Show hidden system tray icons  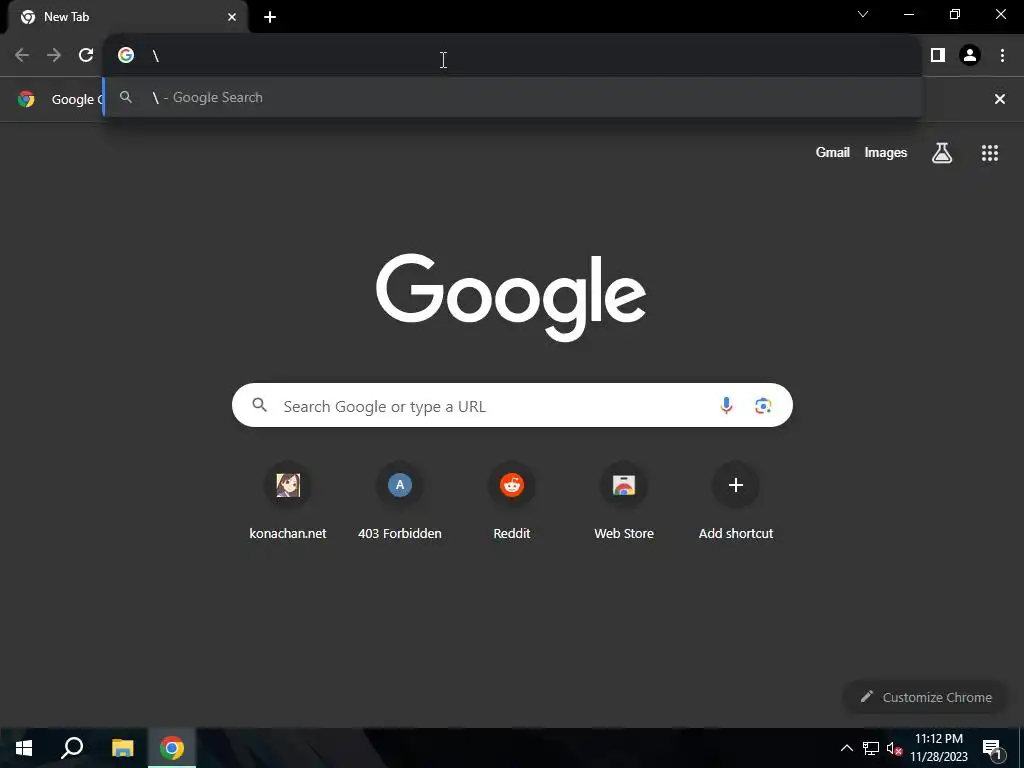(846, 748)
